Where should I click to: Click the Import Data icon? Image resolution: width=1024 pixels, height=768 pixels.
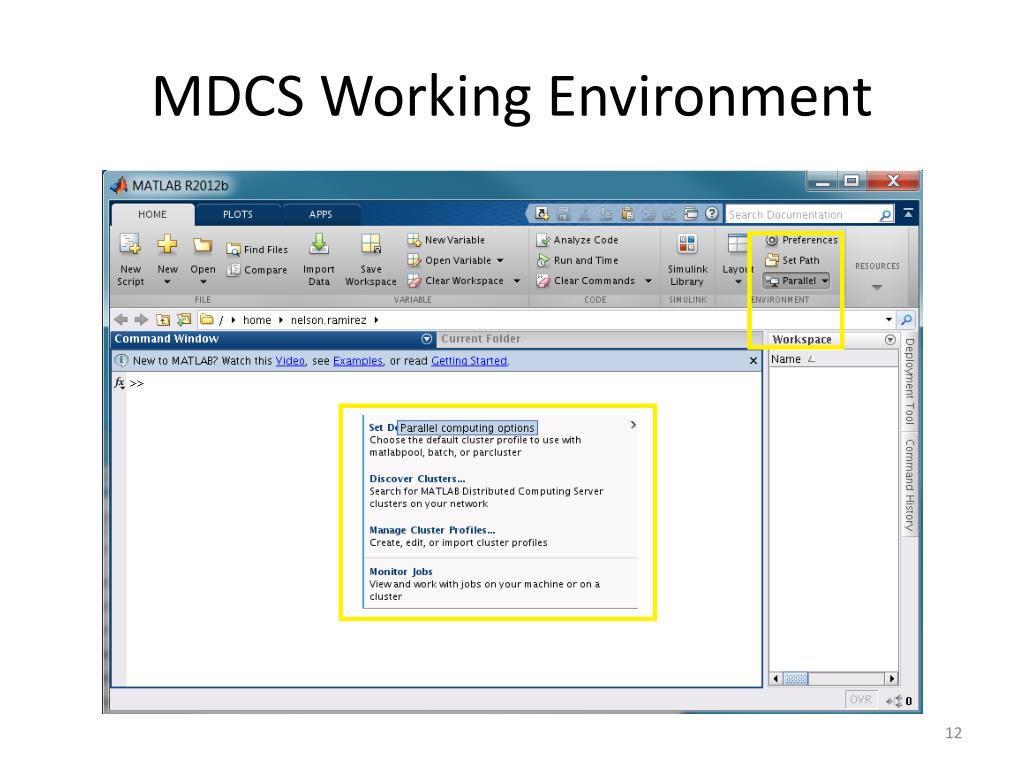[319, 244]
